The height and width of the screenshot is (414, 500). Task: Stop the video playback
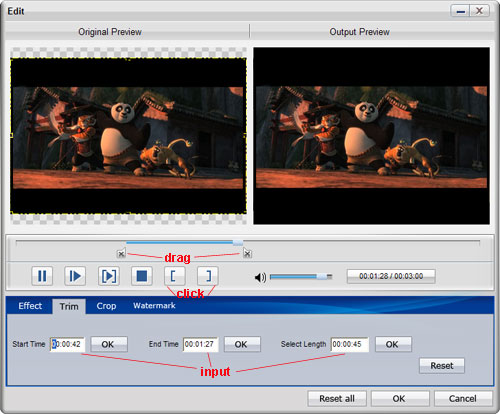[142, 276]
